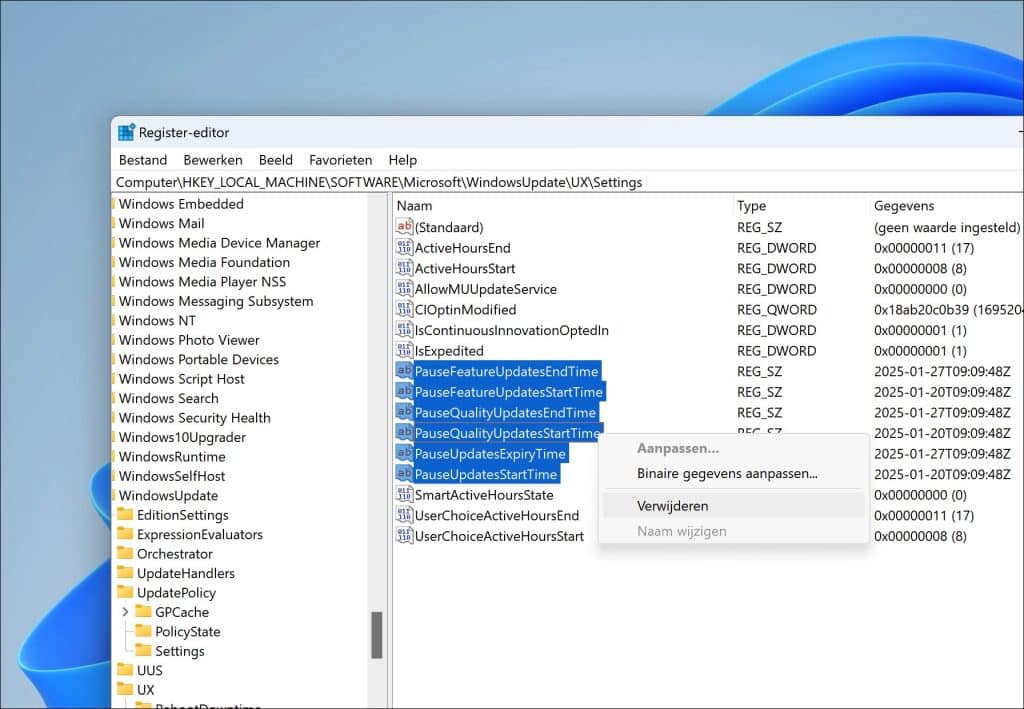
Task: Click the ActiveHoursEnd data value 0x00000011 (17)
Action: point(923,248)
